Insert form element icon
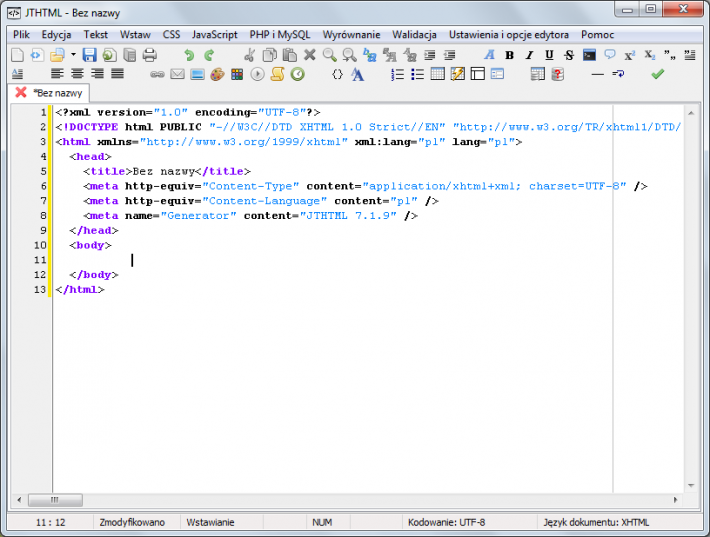Viewport: 710px width, 537px height. coord(497,74)
